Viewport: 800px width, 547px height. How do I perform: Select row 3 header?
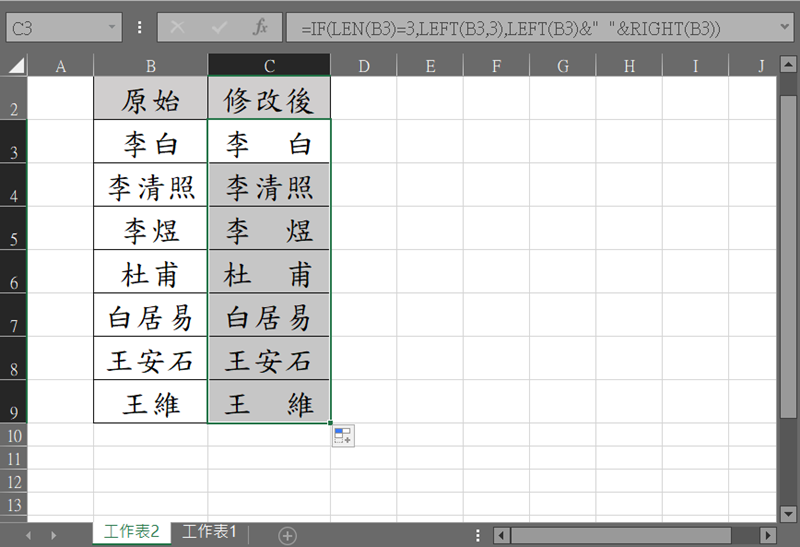point(14,141)
